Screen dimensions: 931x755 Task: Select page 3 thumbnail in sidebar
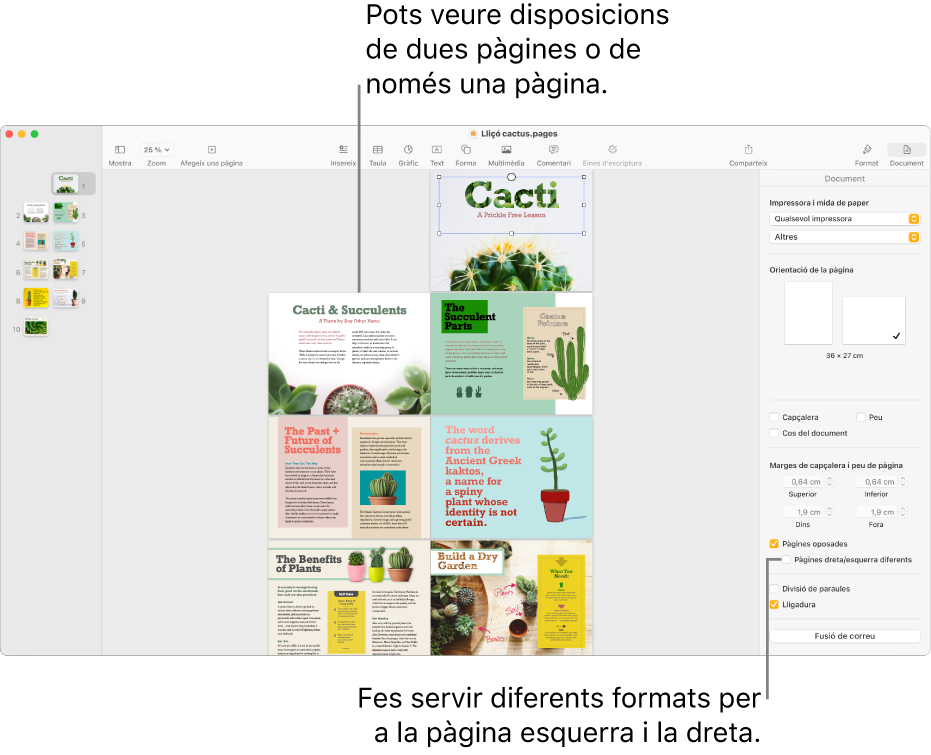pyautogui.click(x=66, y=212)
